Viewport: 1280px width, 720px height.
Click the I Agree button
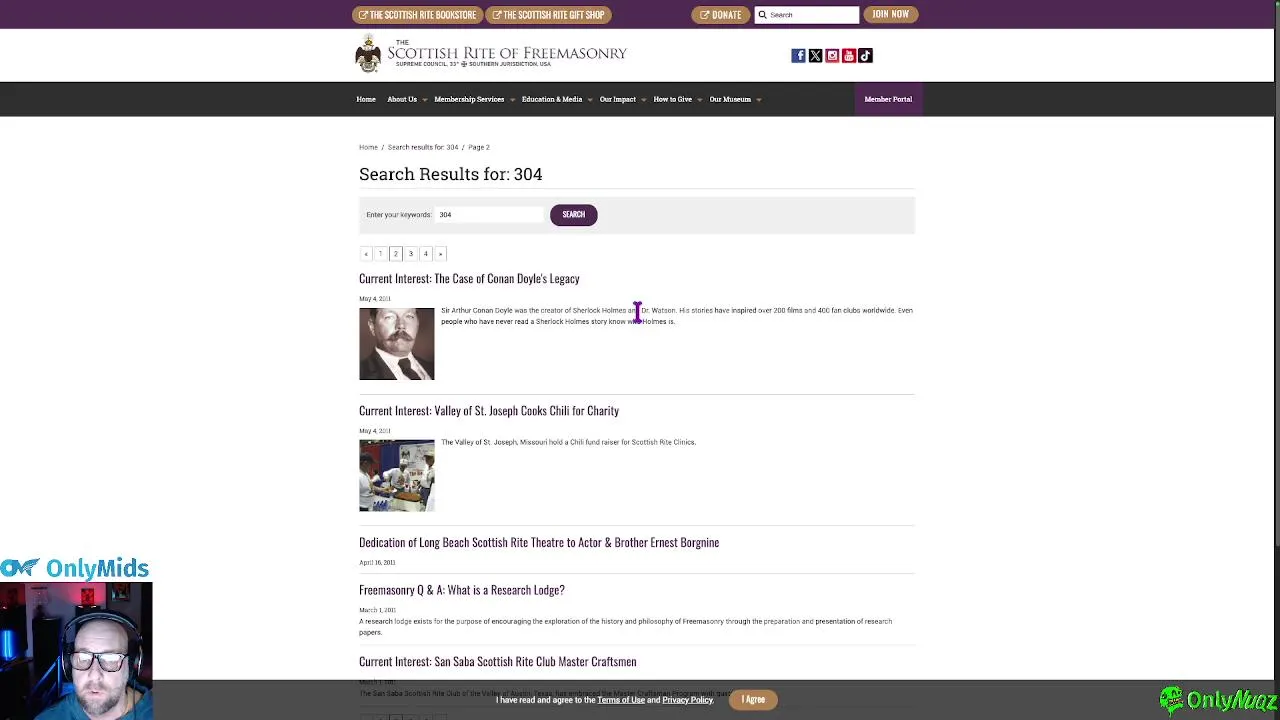pos(753,700)
